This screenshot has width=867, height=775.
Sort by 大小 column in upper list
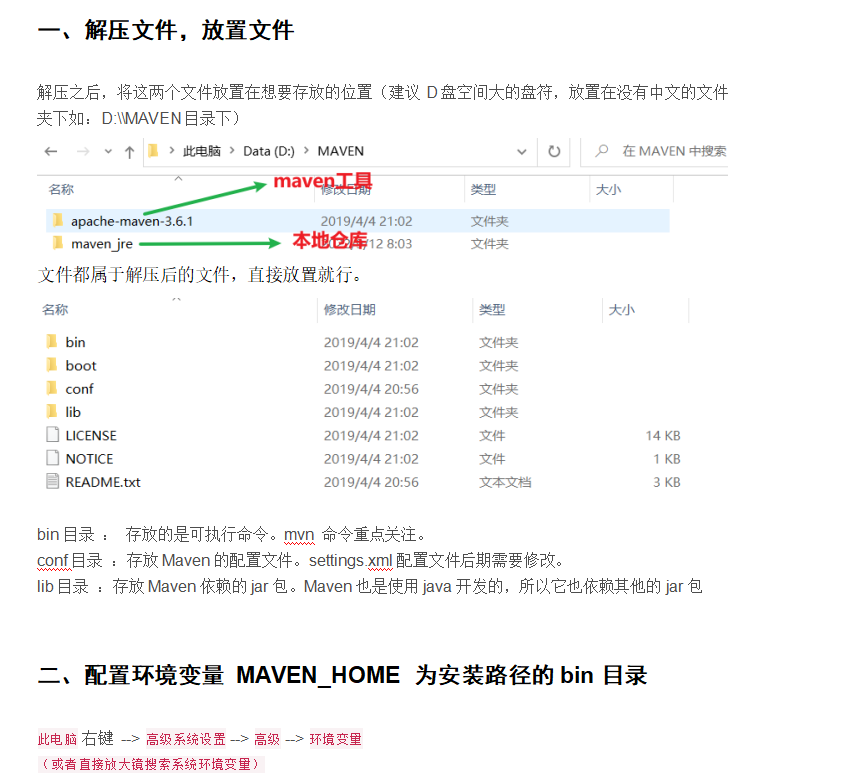[x=608, y=190]
